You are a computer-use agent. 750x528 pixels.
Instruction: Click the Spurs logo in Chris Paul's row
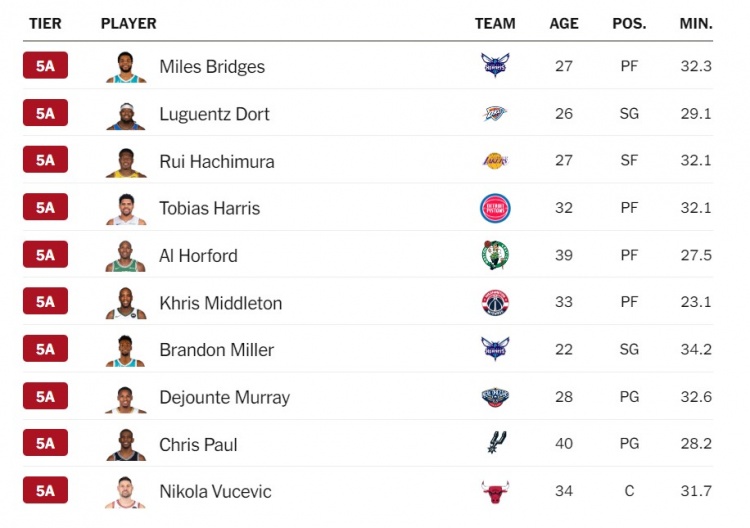494,444
